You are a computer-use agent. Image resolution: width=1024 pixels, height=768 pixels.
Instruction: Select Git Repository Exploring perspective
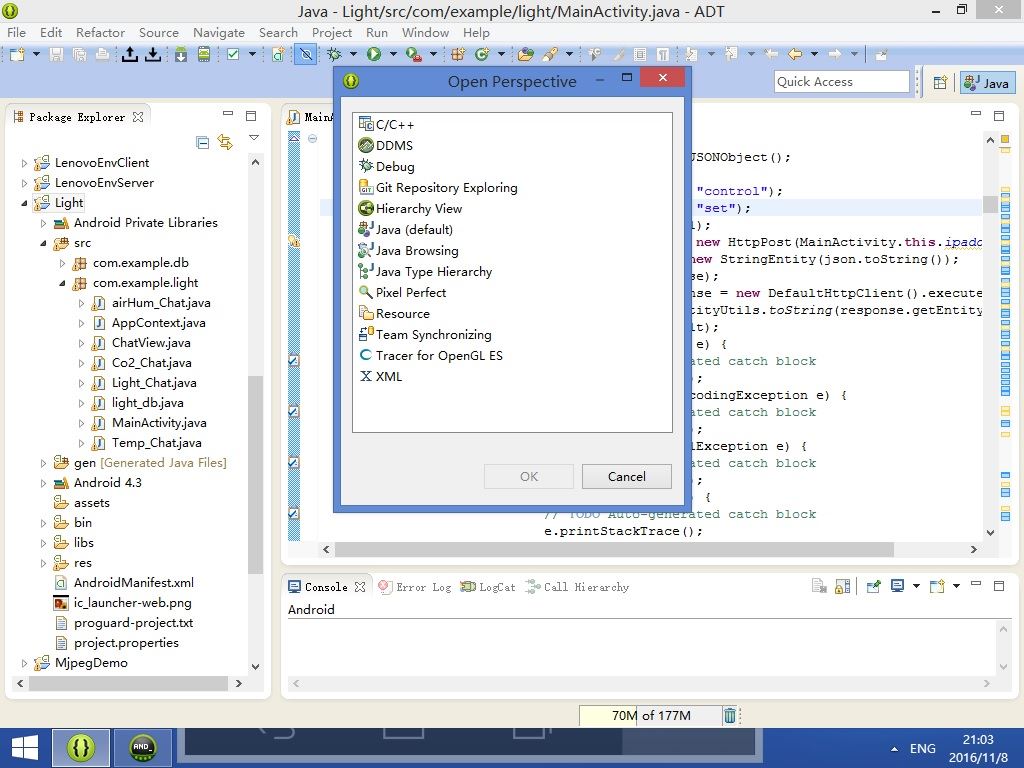pyautogui.click(x=438, y=188)
